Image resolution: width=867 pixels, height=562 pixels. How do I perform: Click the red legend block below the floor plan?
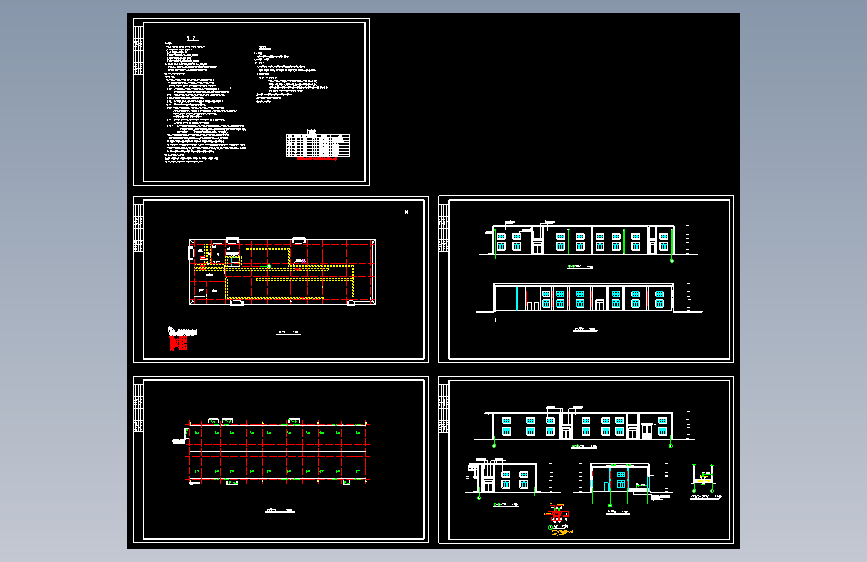click(179, 343)
